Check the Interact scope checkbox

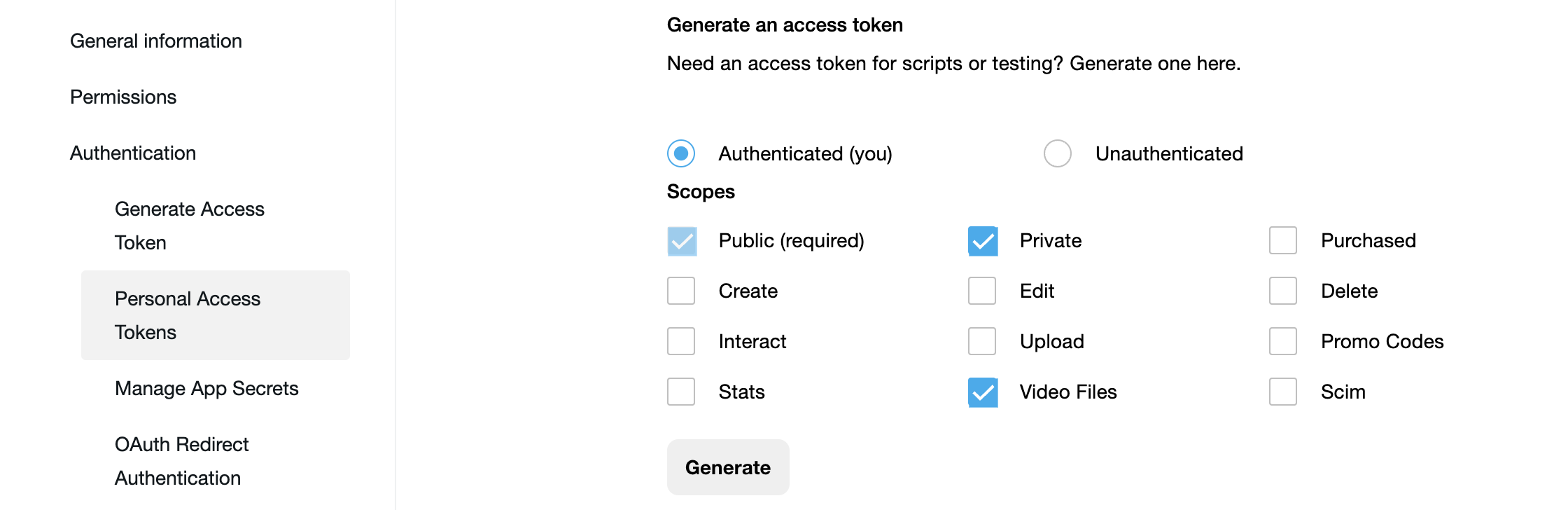tap(681, 341)
